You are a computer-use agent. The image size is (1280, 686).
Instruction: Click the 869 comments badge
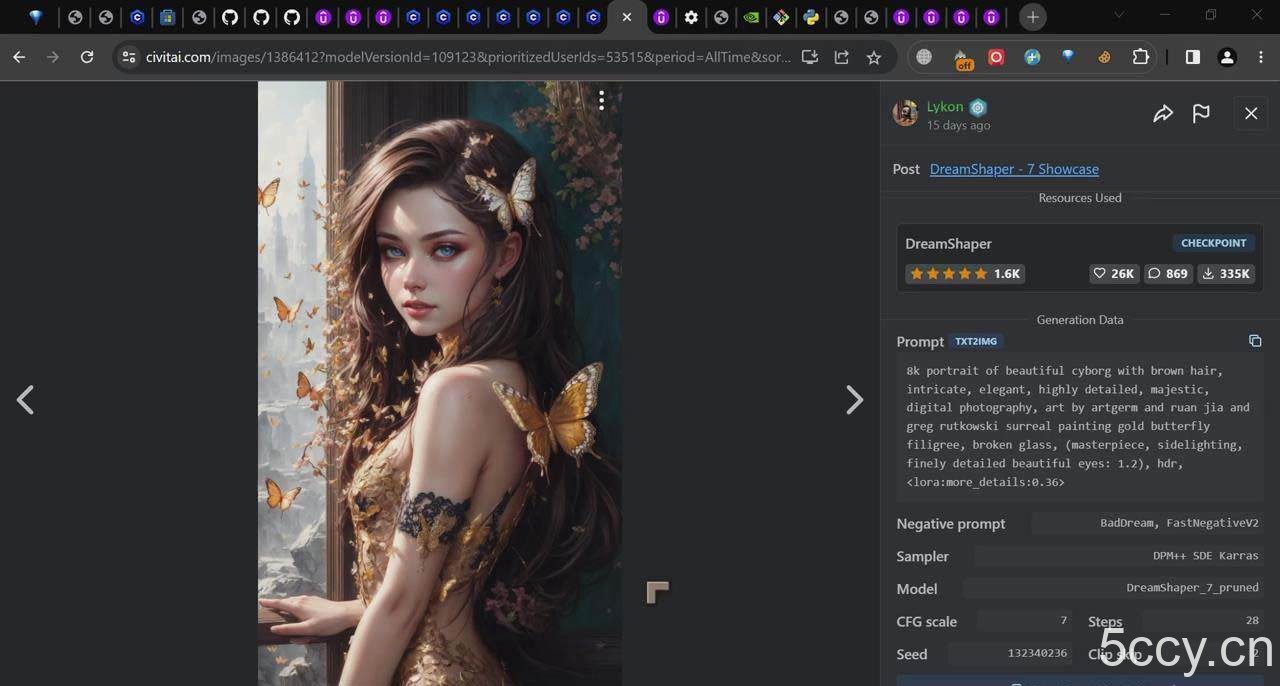(x=1168, y=273)
